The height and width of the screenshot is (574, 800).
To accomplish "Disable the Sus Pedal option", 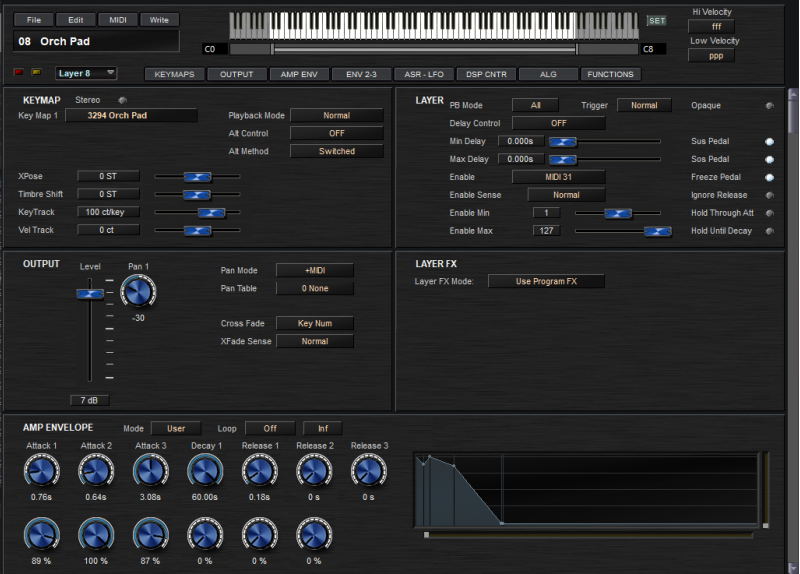I will pos(769,142).
